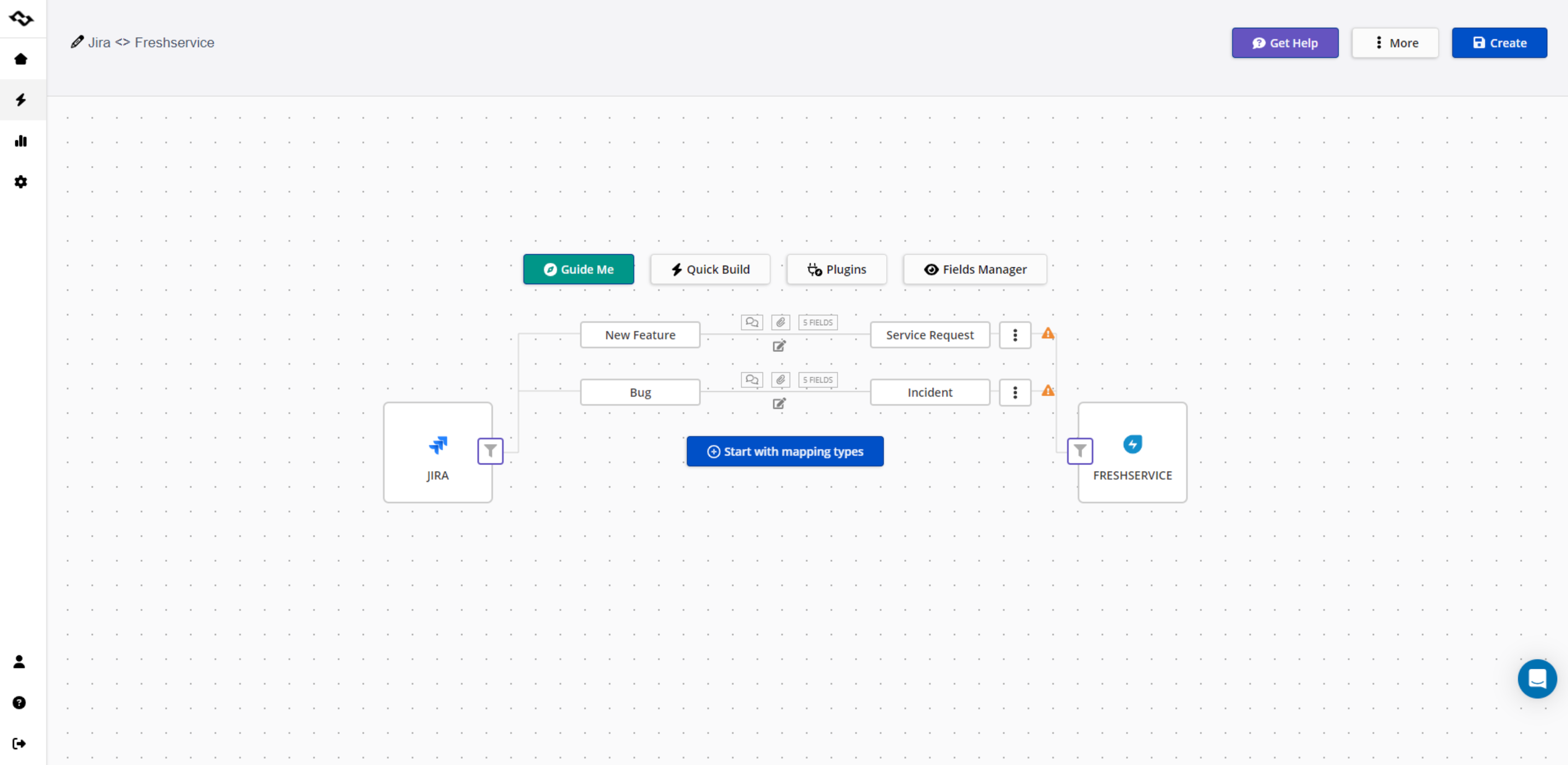
Task: Open the help question mark icon
Action: [20, 702]
